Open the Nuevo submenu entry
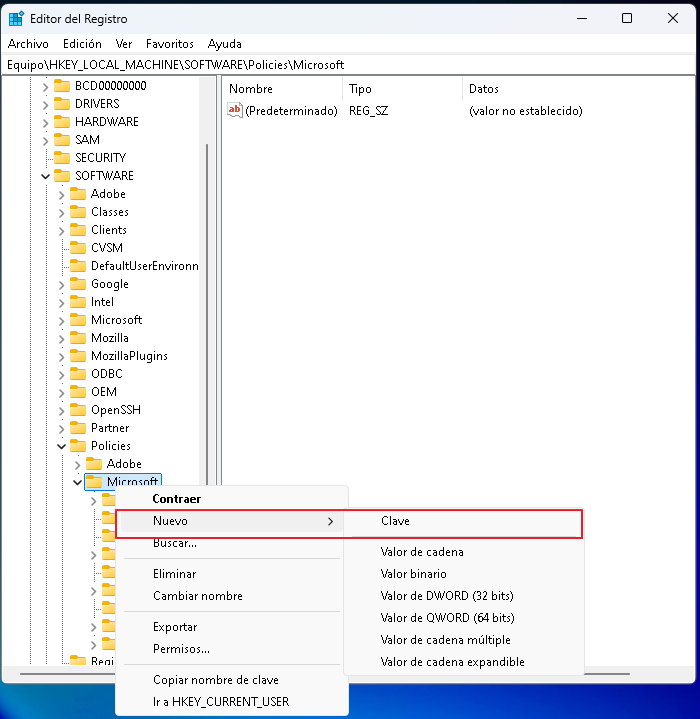 232,521
